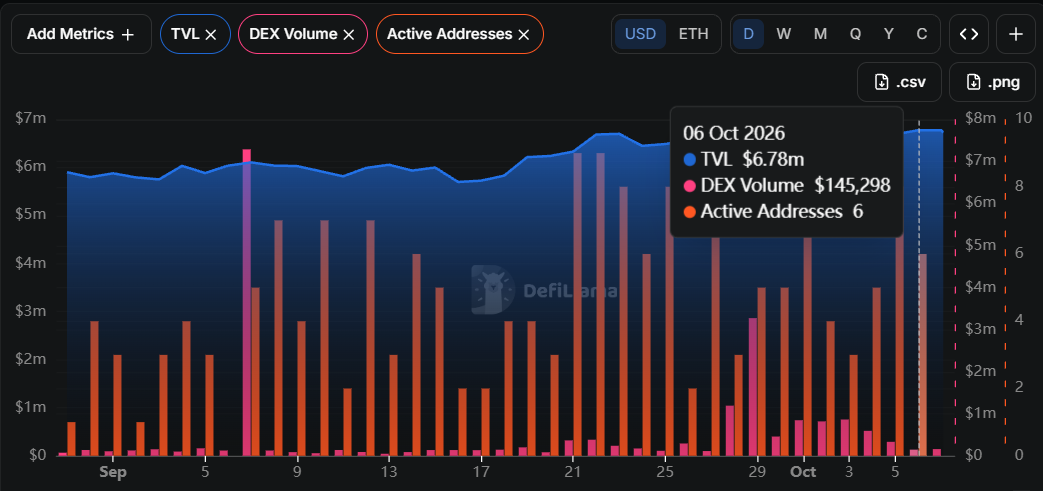
Task: Click the '13' x-axis date label
Action: click(x=389, y=472)
